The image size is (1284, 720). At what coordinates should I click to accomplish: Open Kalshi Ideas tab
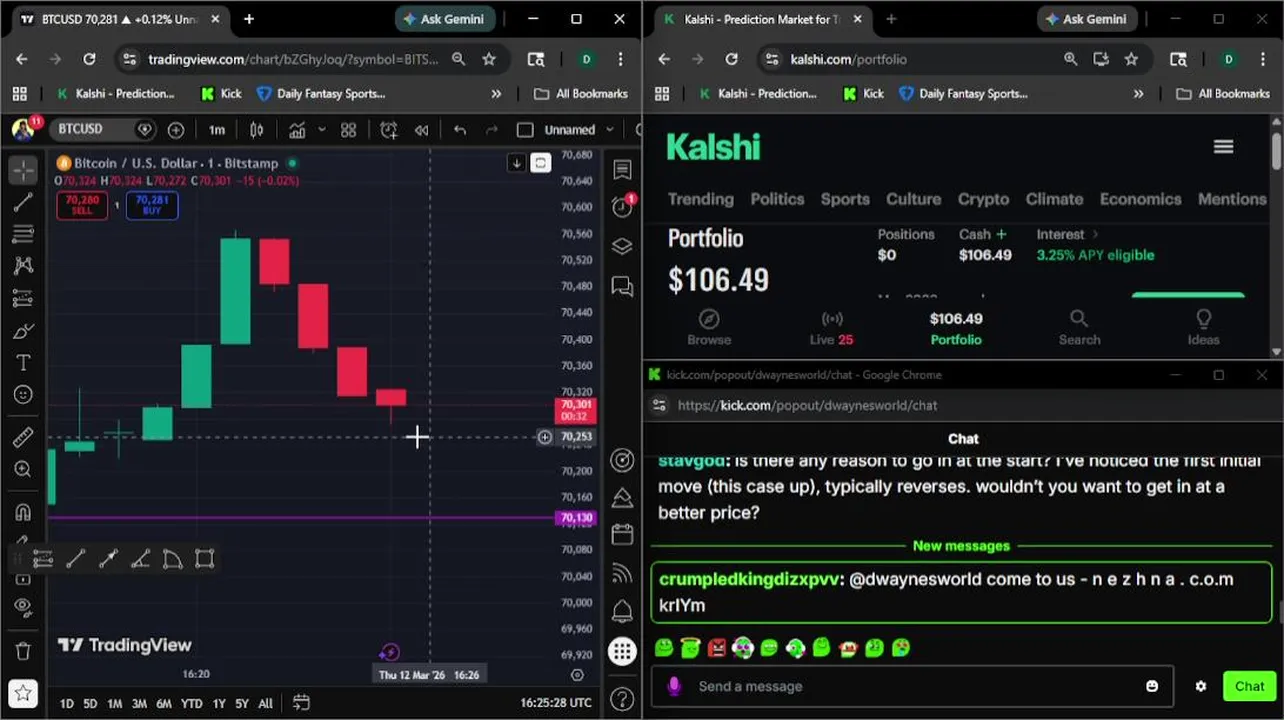point(1203,327)
